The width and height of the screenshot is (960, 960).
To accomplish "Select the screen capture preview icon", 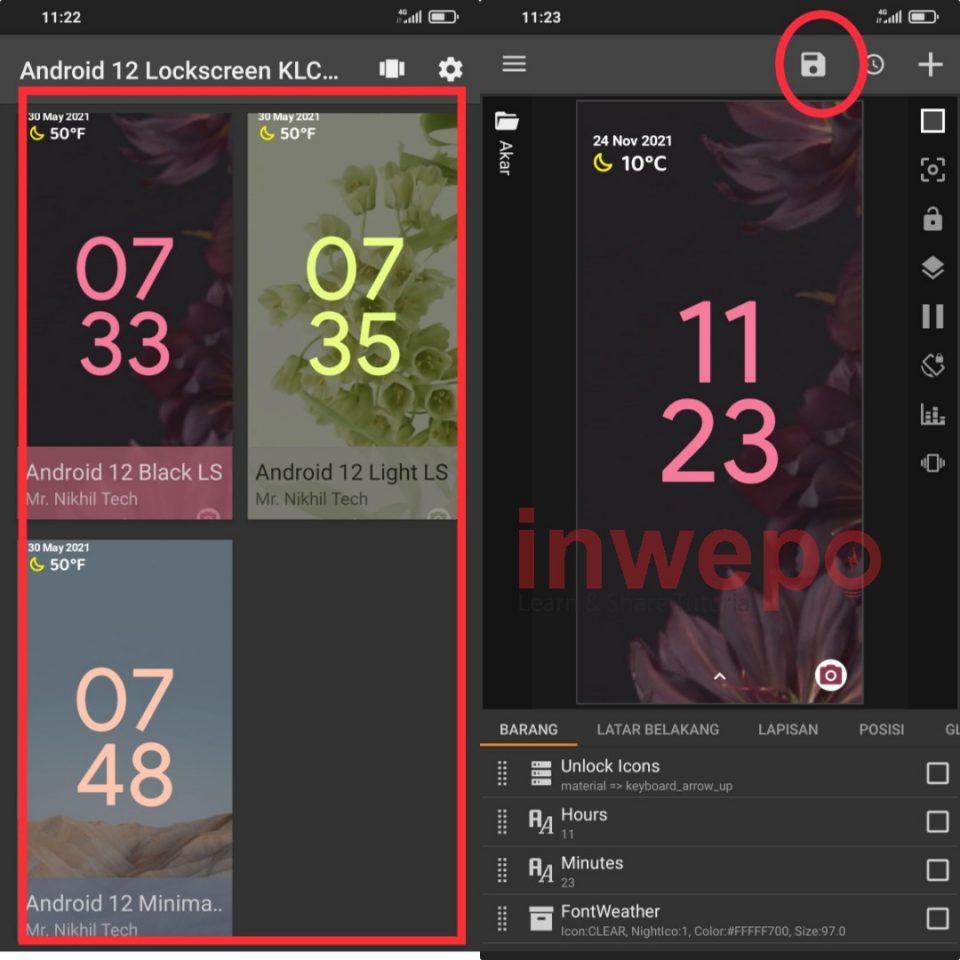I will point(932,170).
